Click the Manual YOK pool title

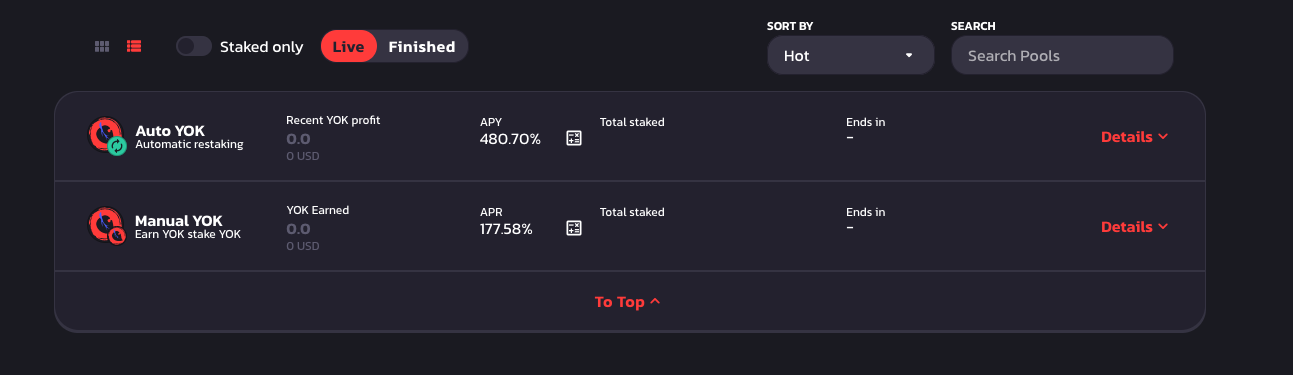[x=179, y=220]
